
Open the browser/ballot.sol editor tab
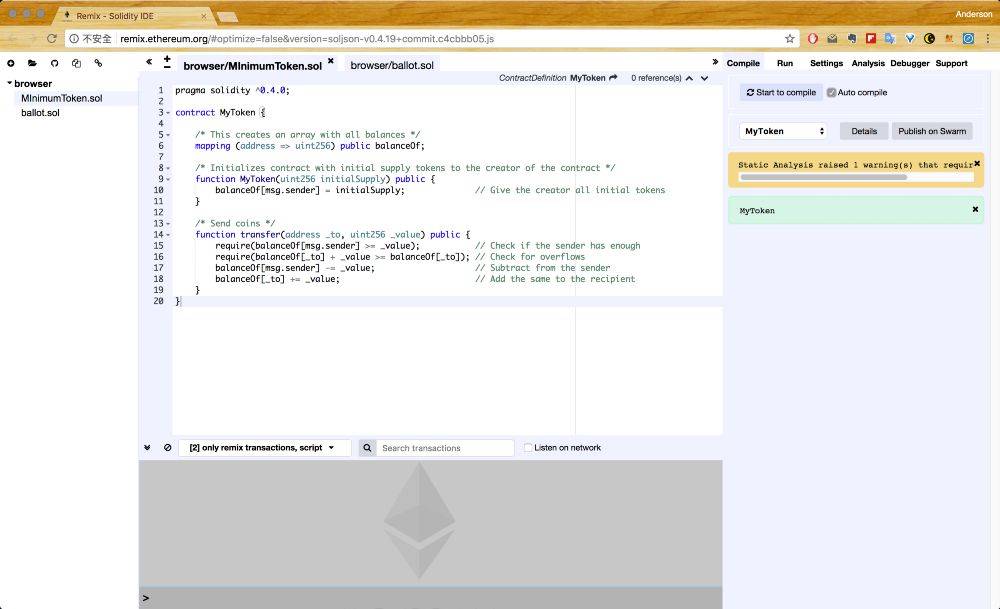392,65
